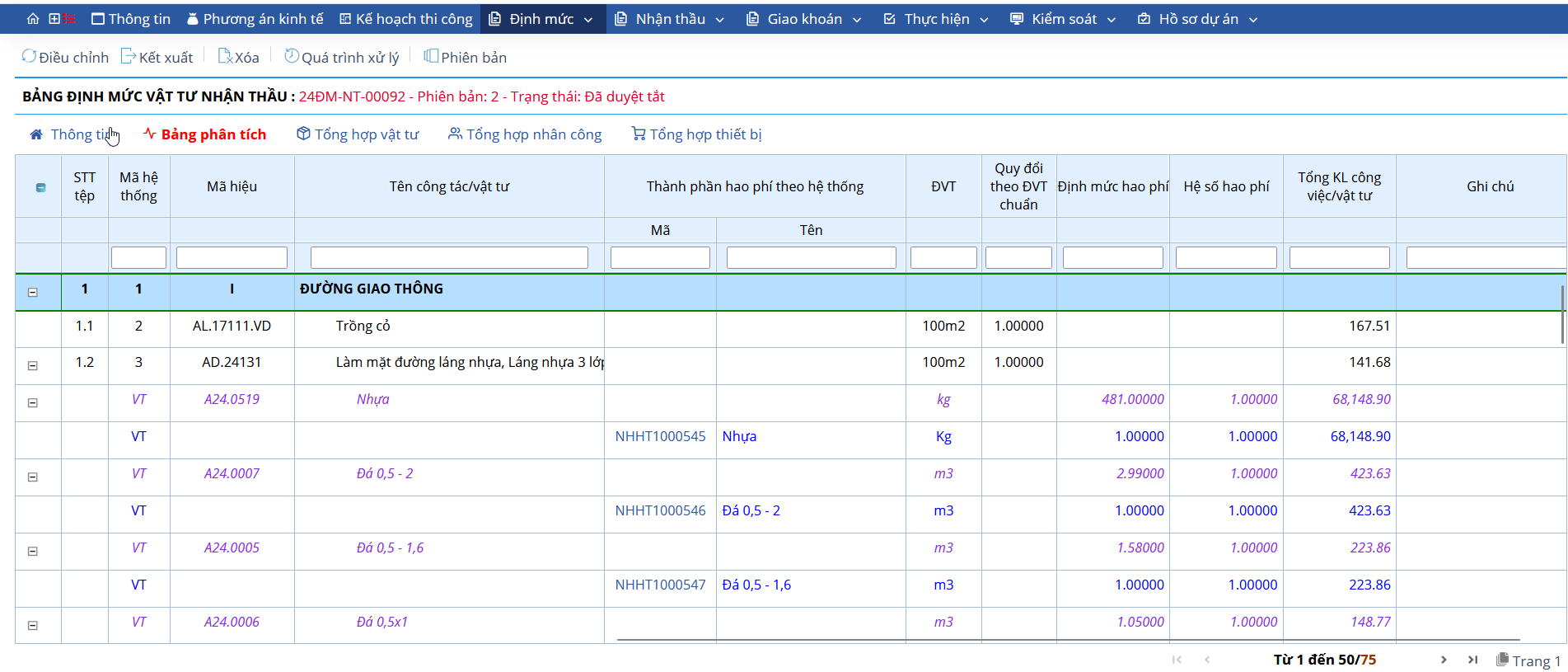
Task: Collapse all rows using header minus icon
Action: click(x=40, y=187)
